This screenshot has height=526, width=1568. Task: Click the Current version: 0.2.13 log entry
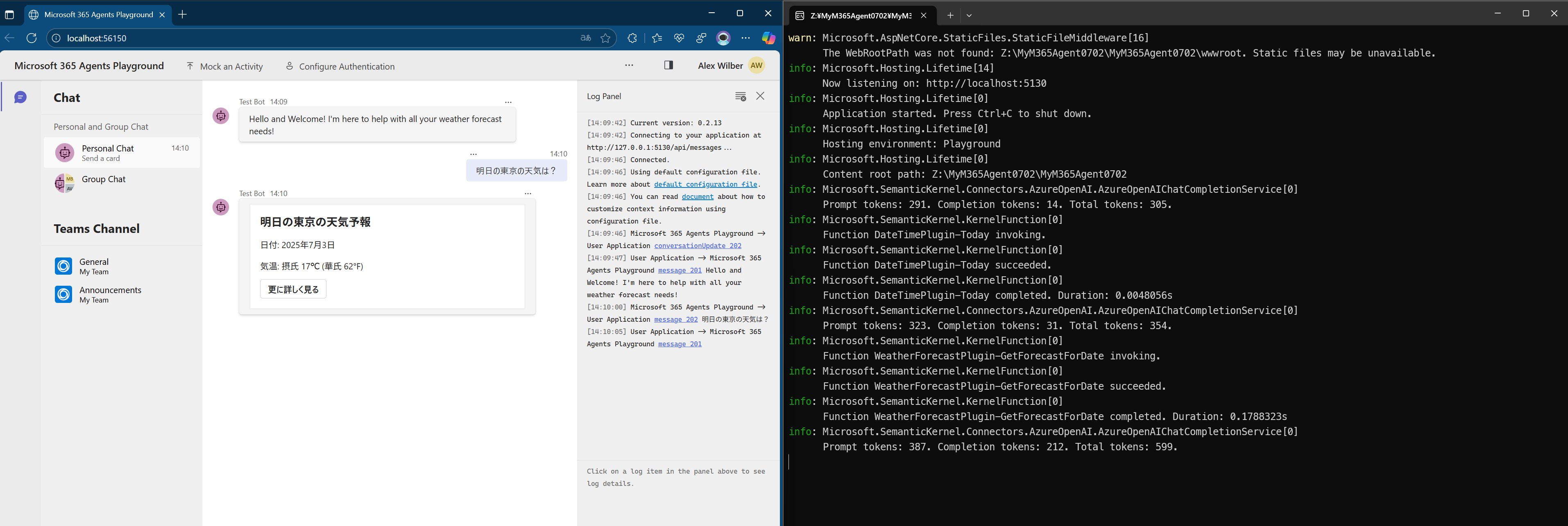coord(654,123)
